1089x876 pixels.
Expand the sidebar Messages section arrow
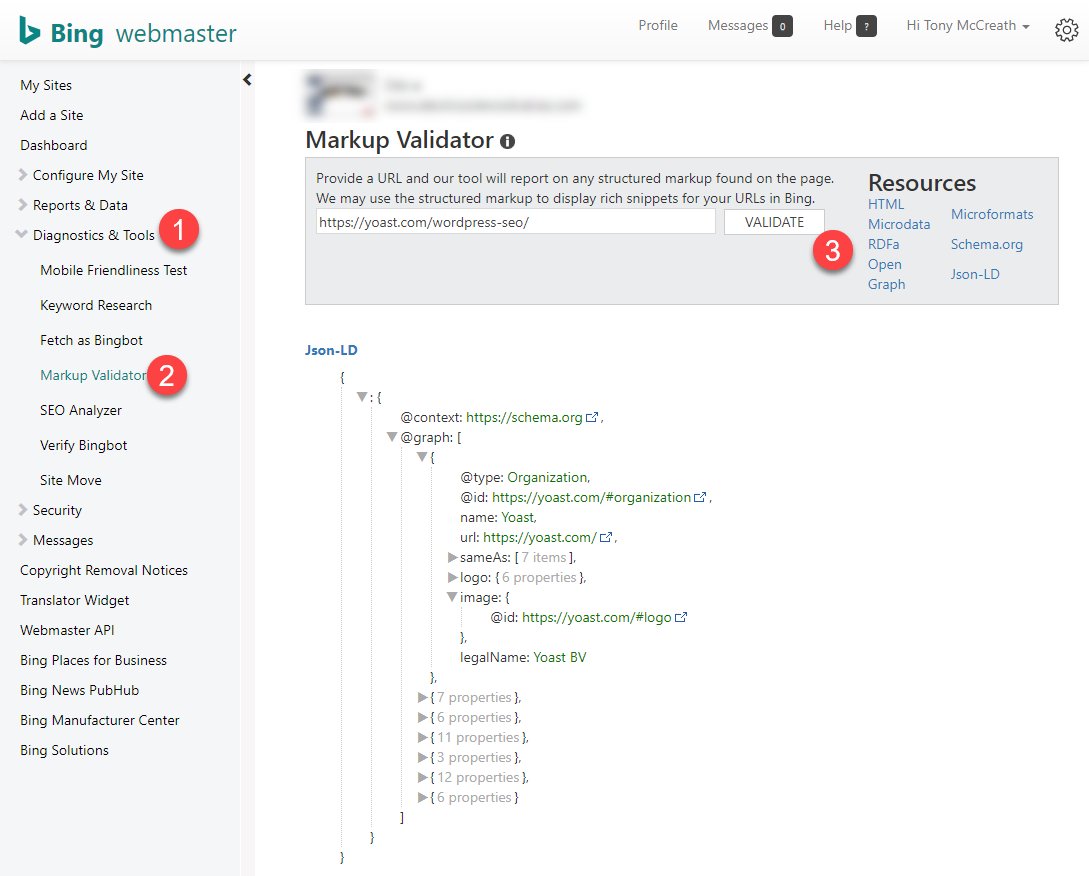[x=23, y=540]
